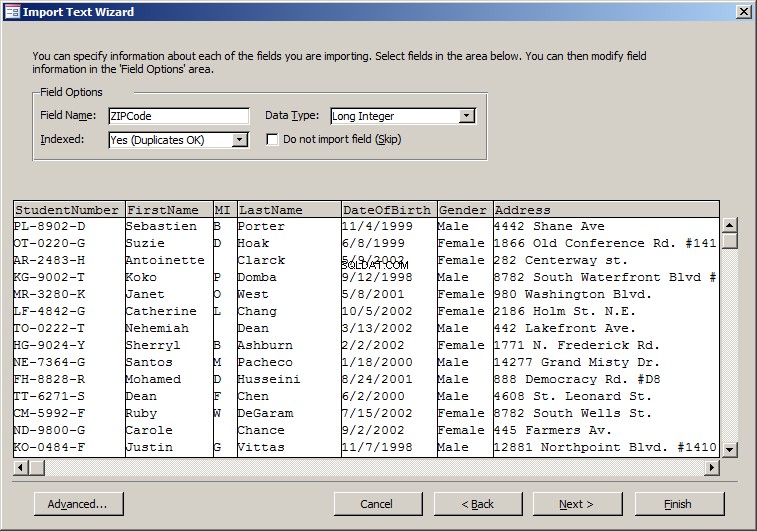Click address 282 Centerway st.
This screenshot has height=531, width=757.
click(561, 260)
